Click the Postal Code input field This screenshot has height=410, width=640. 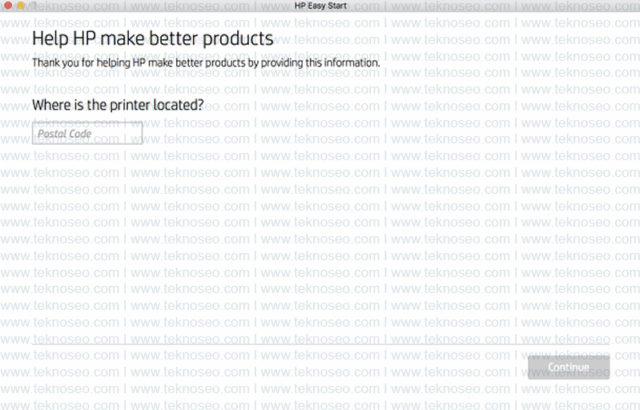point(87,133)
